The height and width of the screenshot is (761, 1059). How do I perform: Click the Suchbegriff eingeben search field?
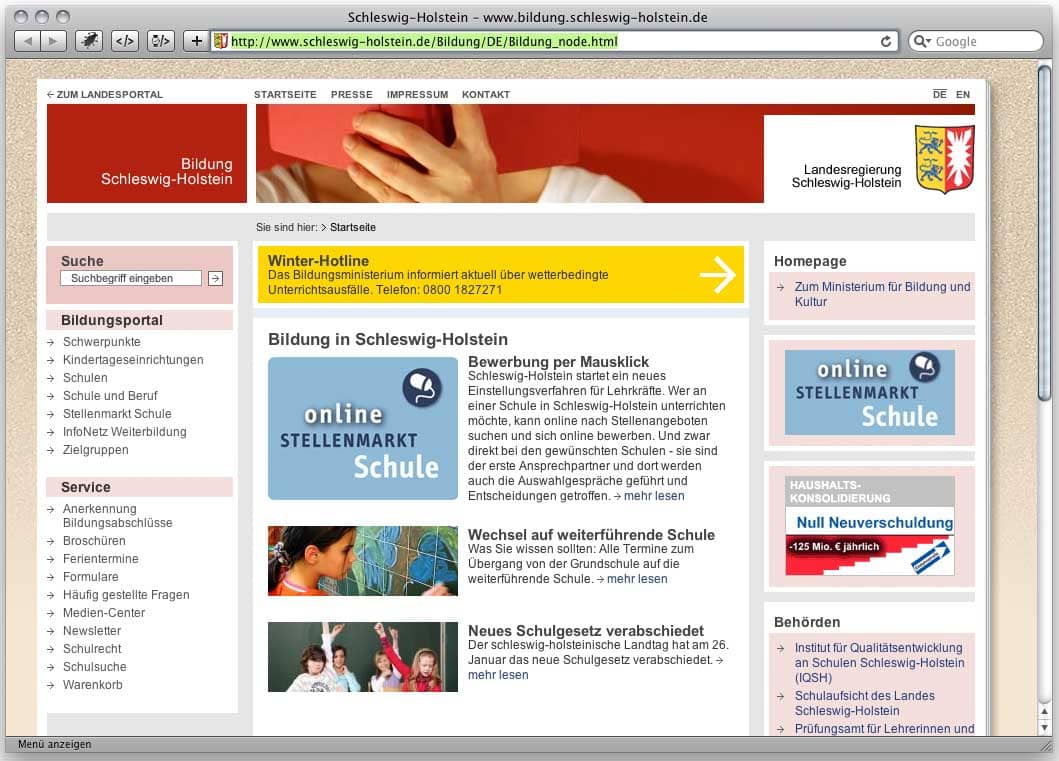pyautogui.click(x=131, y=278)
